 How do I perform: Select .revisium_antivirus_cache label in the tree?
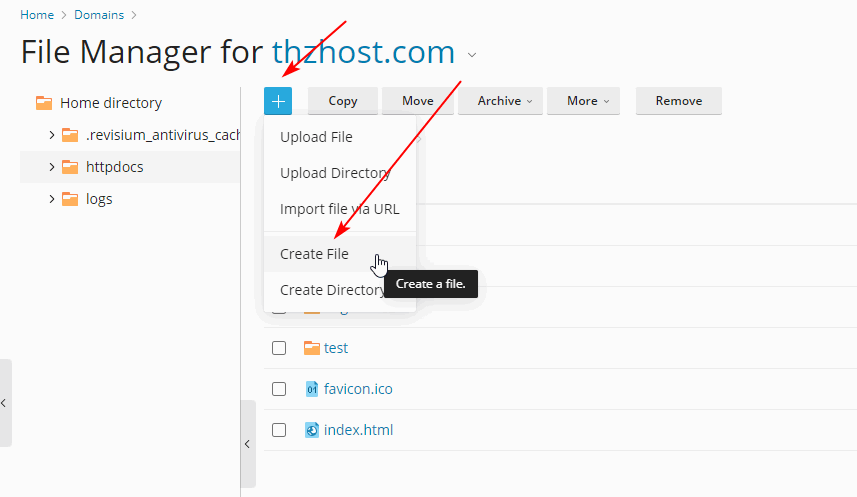[162, 135]
